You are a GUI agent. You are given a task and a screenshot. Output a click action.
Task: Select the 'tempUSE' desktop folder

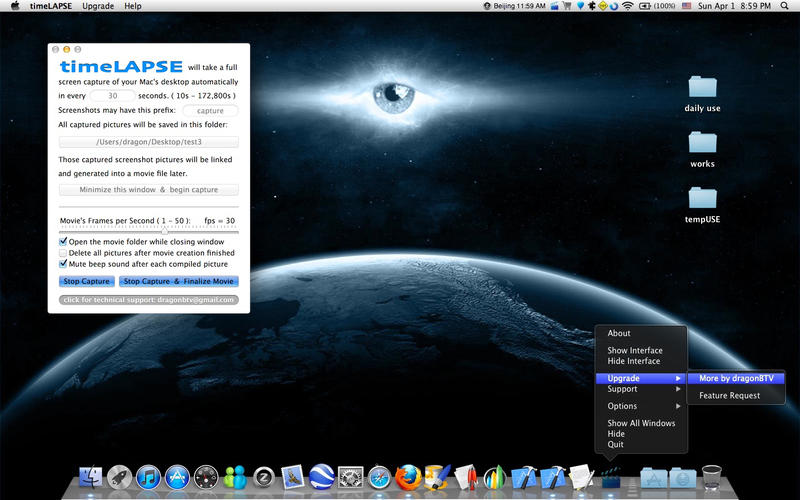(702, 205)
